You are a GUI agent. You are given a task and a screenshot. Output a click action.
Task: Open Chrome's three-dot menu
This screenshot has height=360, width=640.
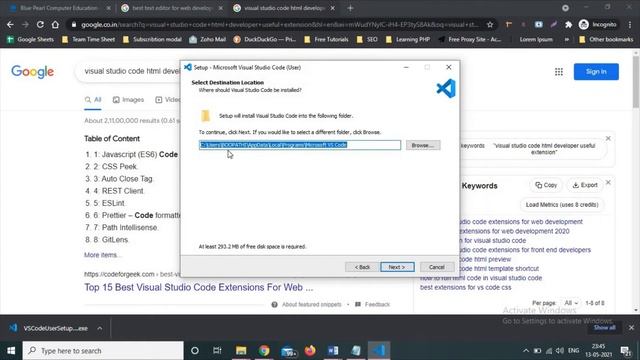point(630,24)
